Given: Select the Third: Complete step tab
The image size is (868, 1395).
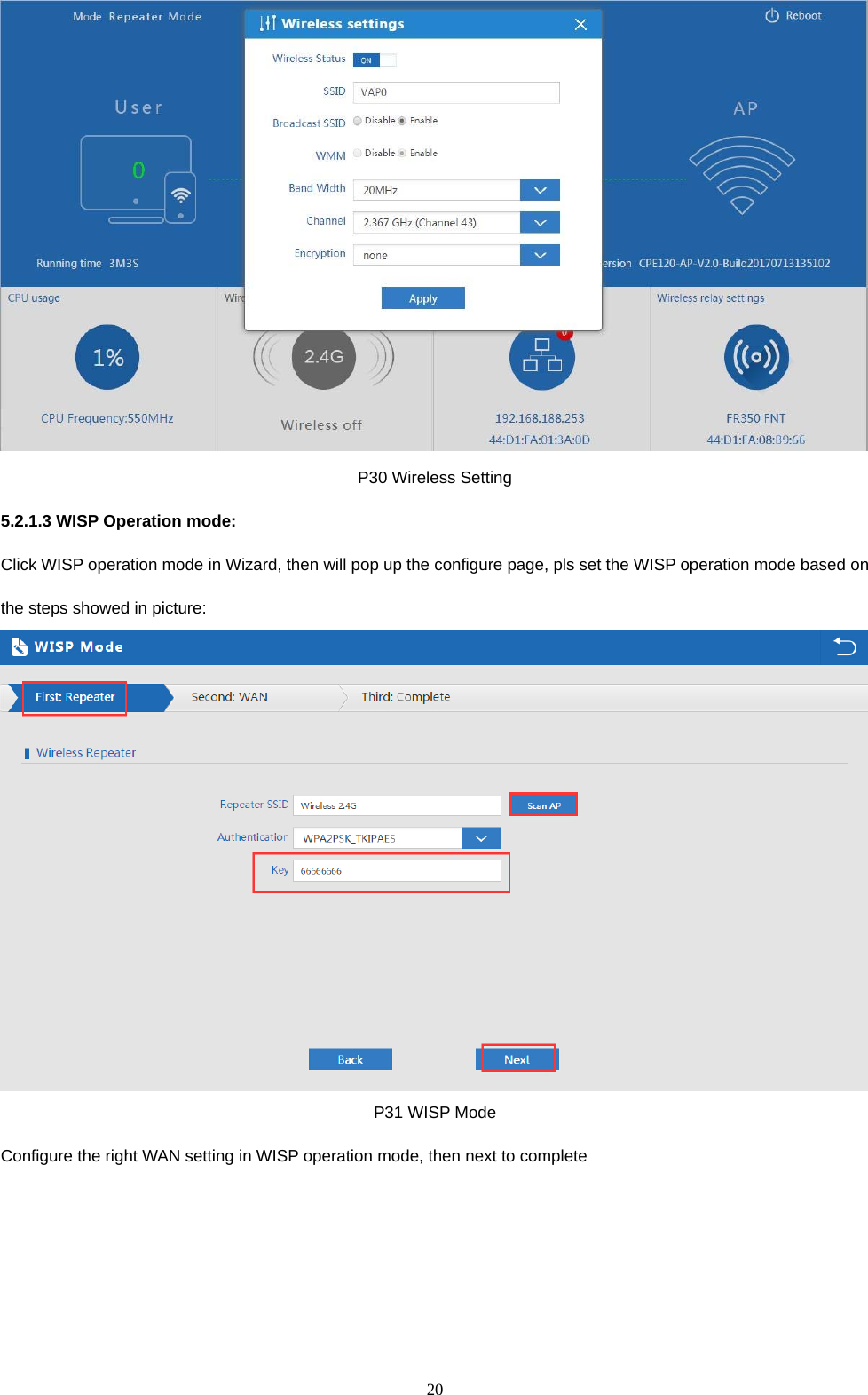Looking at the screenshot, I should click(406, 697).
